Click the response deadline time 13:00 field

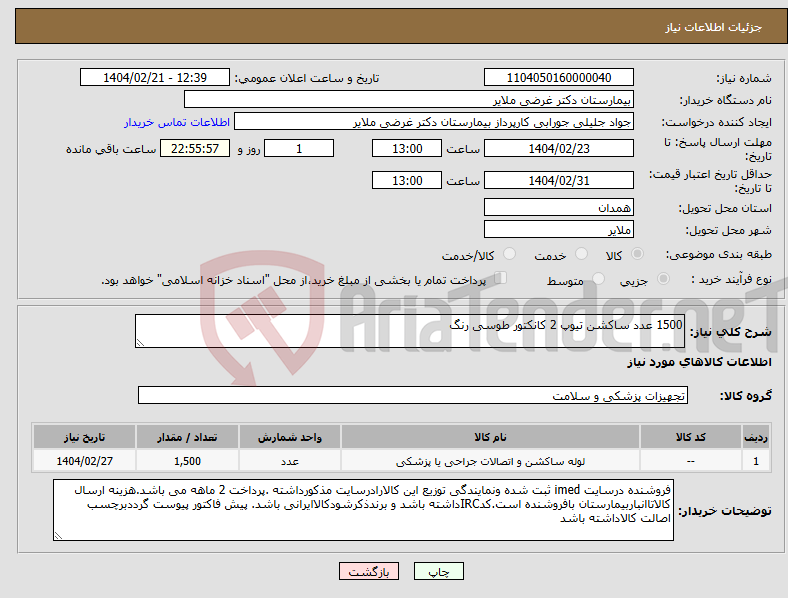(407, 148)
